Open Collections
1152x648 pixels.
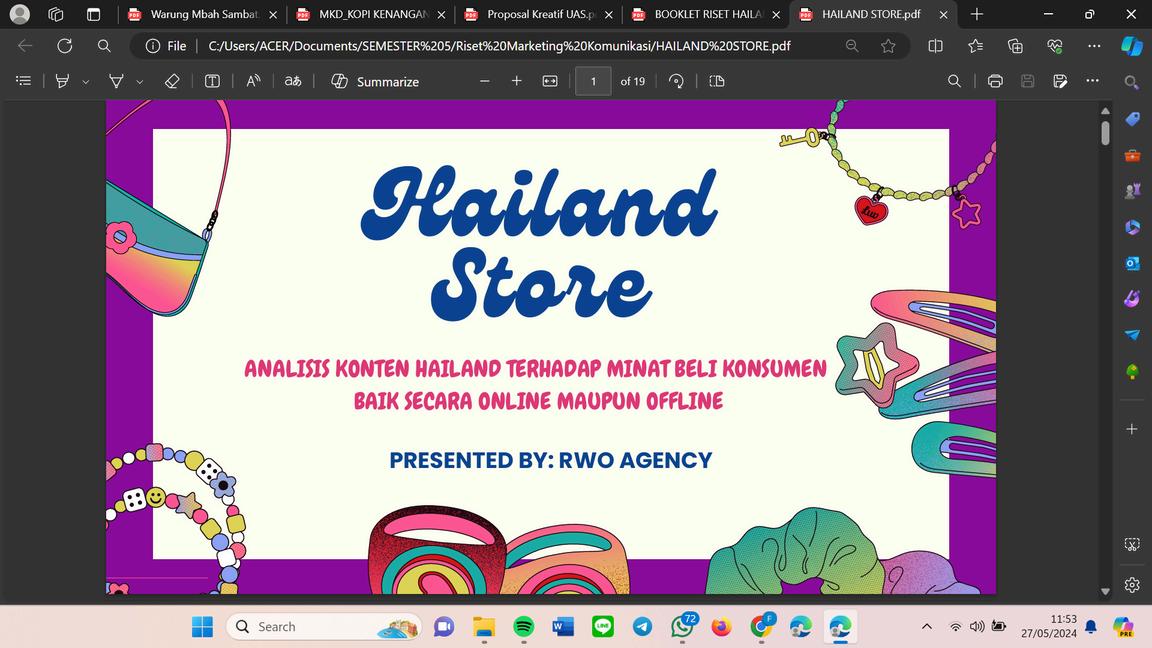tap(1015, 46)
